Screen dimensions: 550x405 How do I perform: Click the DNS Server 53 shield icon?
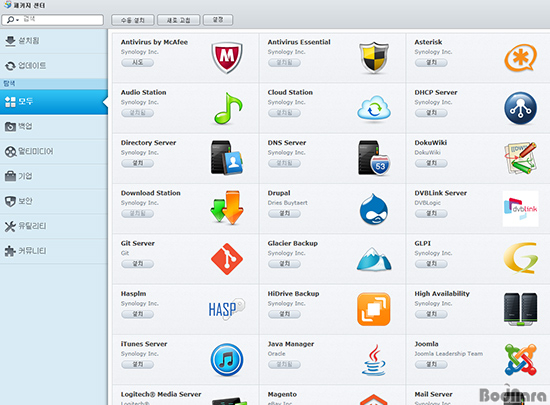tap(374, 158)
